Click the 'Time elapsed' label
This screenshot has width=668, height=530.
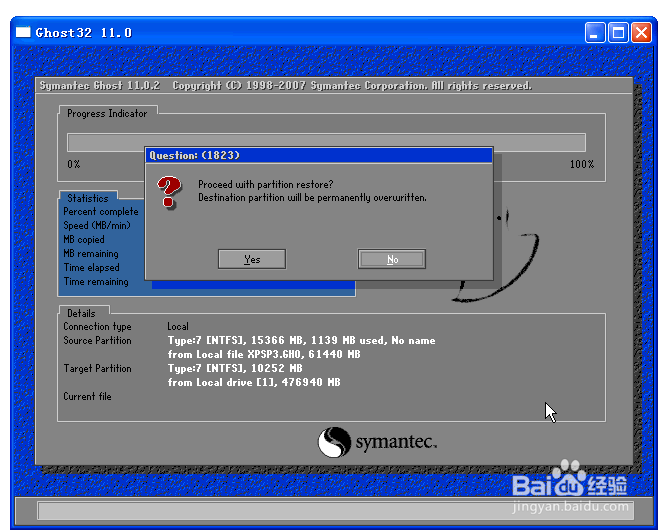point(92,268)
